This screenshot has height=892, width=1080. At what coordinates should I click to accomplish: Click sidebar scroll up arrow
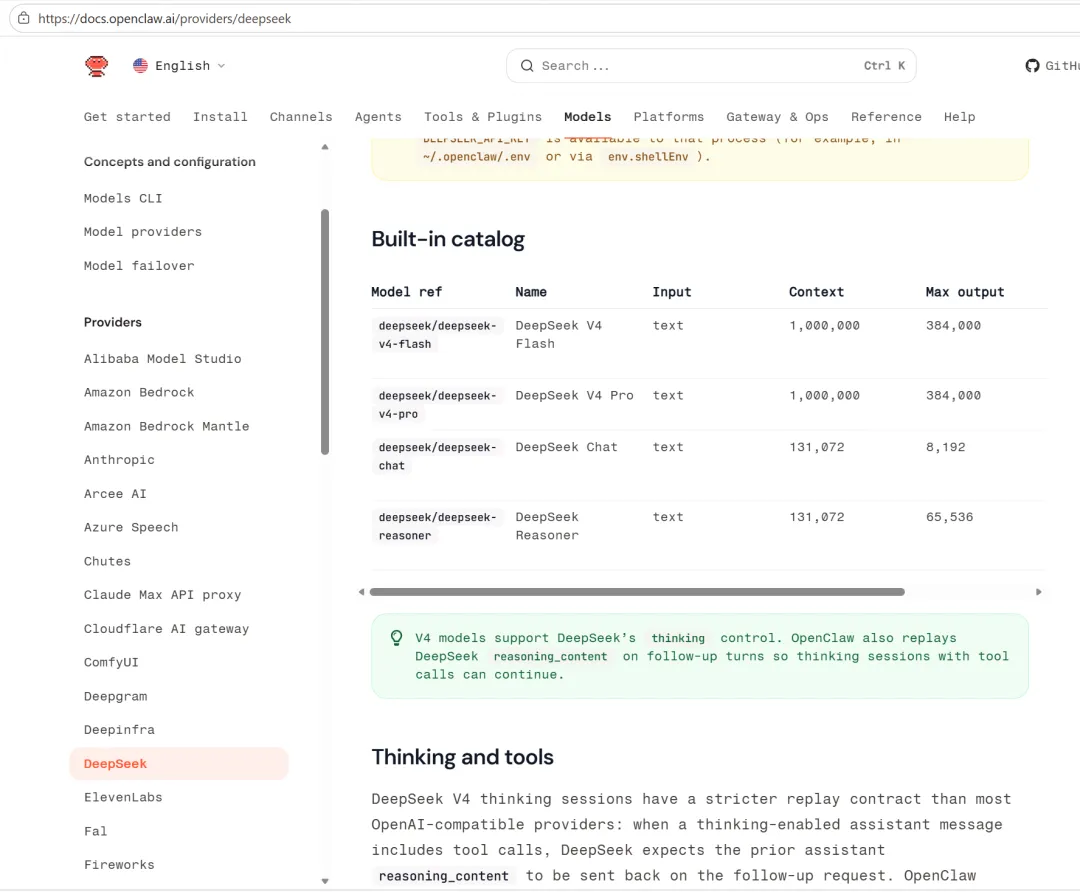point(325,147)
